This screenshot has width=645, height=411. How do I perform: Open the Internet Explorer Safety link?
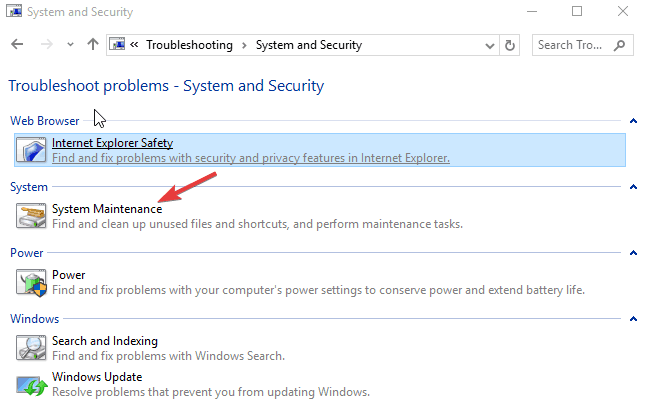point(112,143)
